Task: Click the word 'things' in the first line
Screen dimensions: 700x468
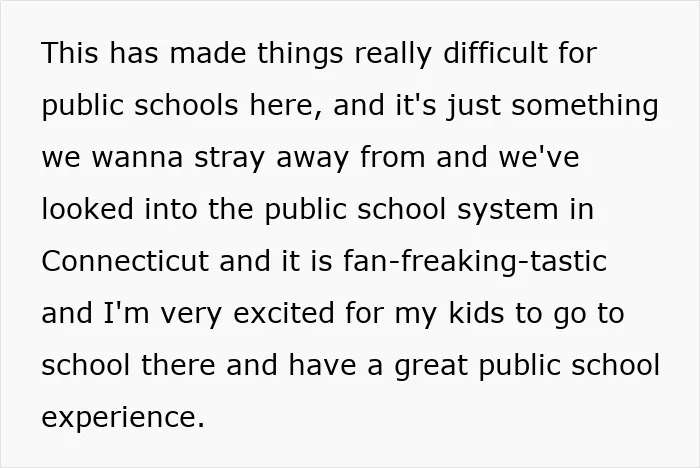Action: [300, 54]
